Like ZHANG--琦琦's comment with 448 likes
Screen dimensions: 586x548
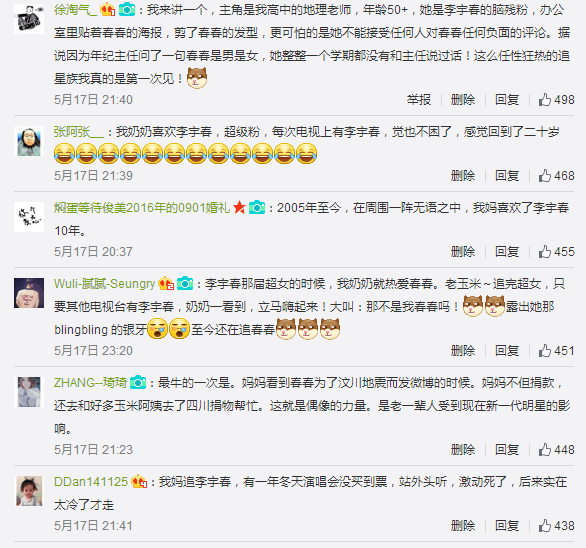point(545,449)
